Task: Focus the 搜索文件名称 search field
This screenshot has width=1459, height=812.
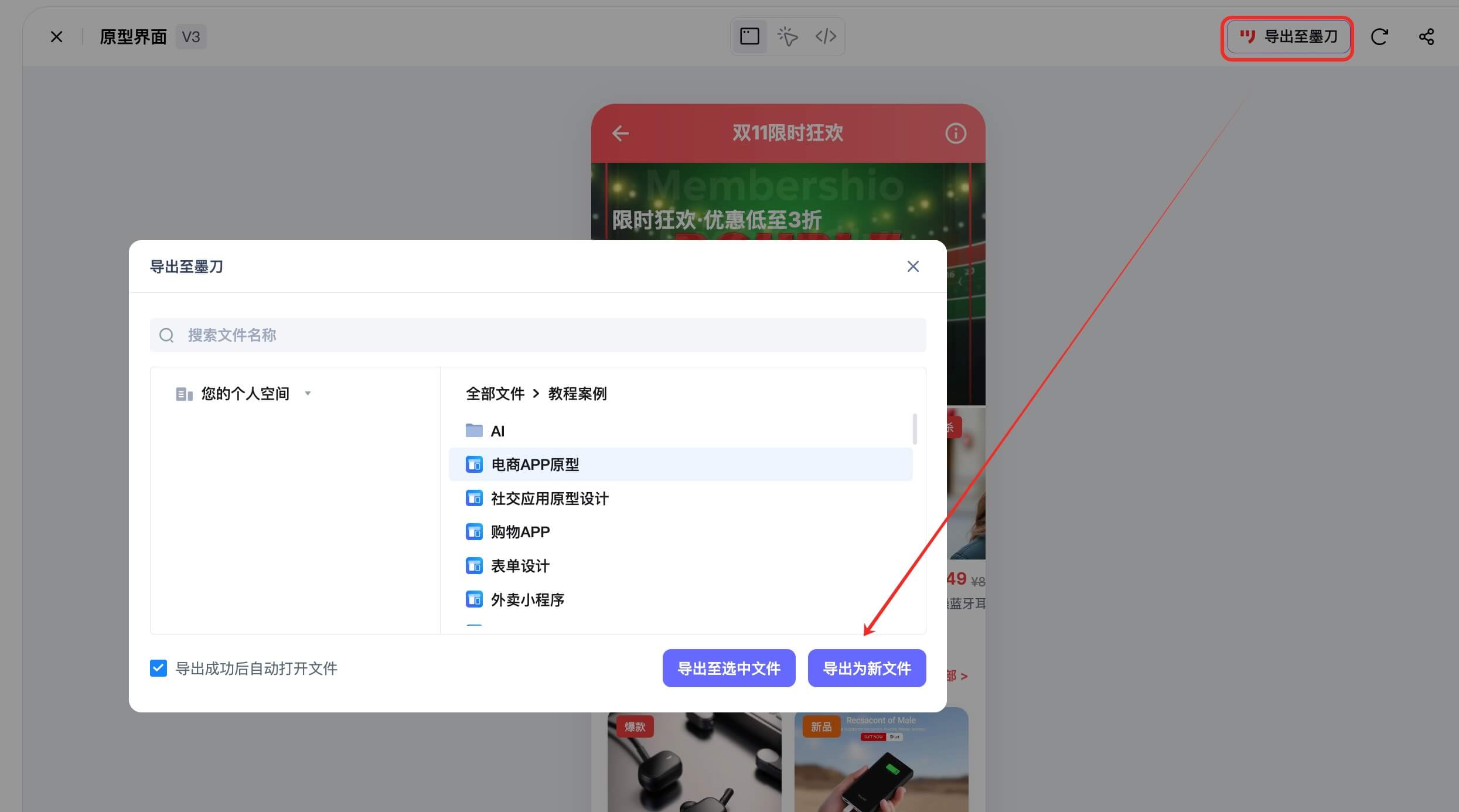Action: coord(538,335)
